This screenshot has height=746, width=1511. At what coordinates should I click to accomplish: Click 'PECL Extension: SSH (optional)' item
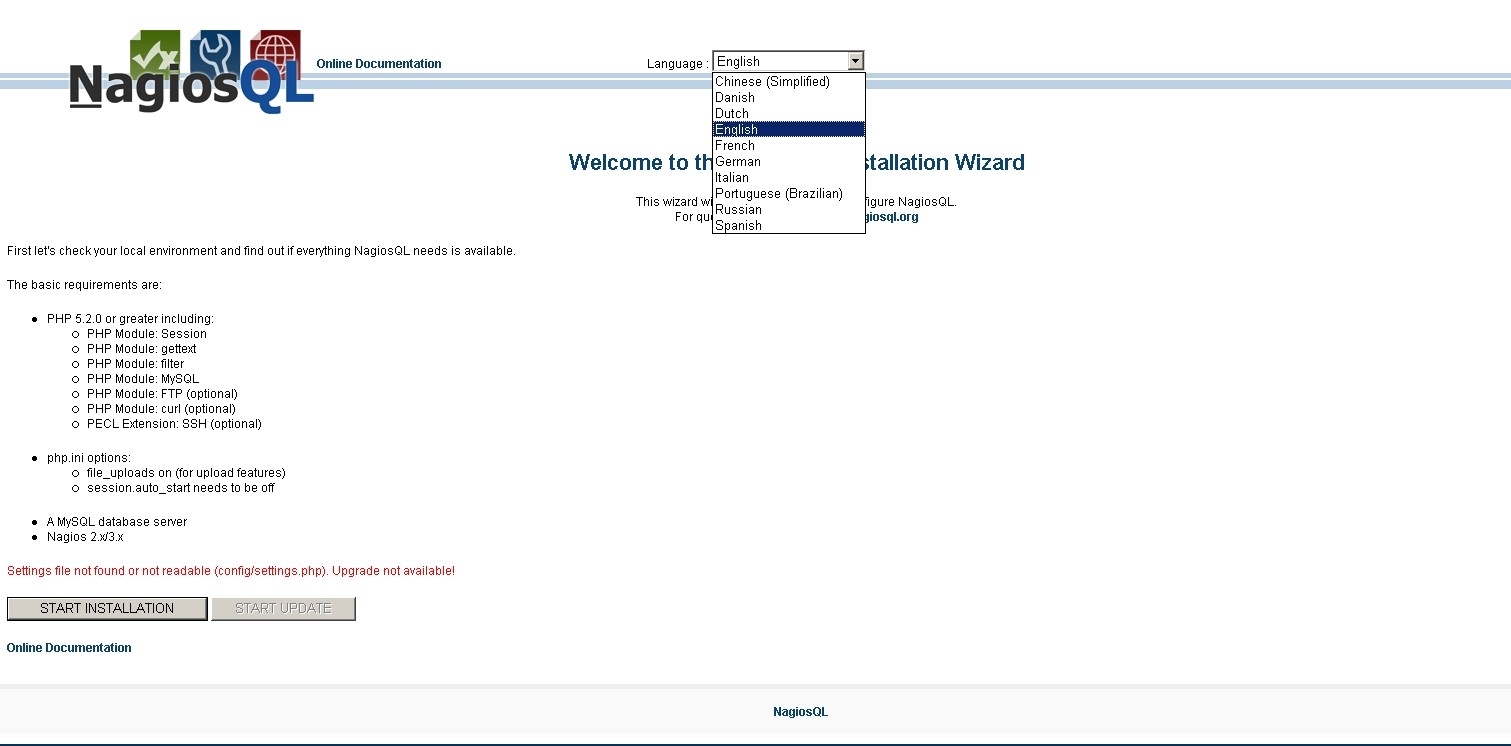point(174,424)
